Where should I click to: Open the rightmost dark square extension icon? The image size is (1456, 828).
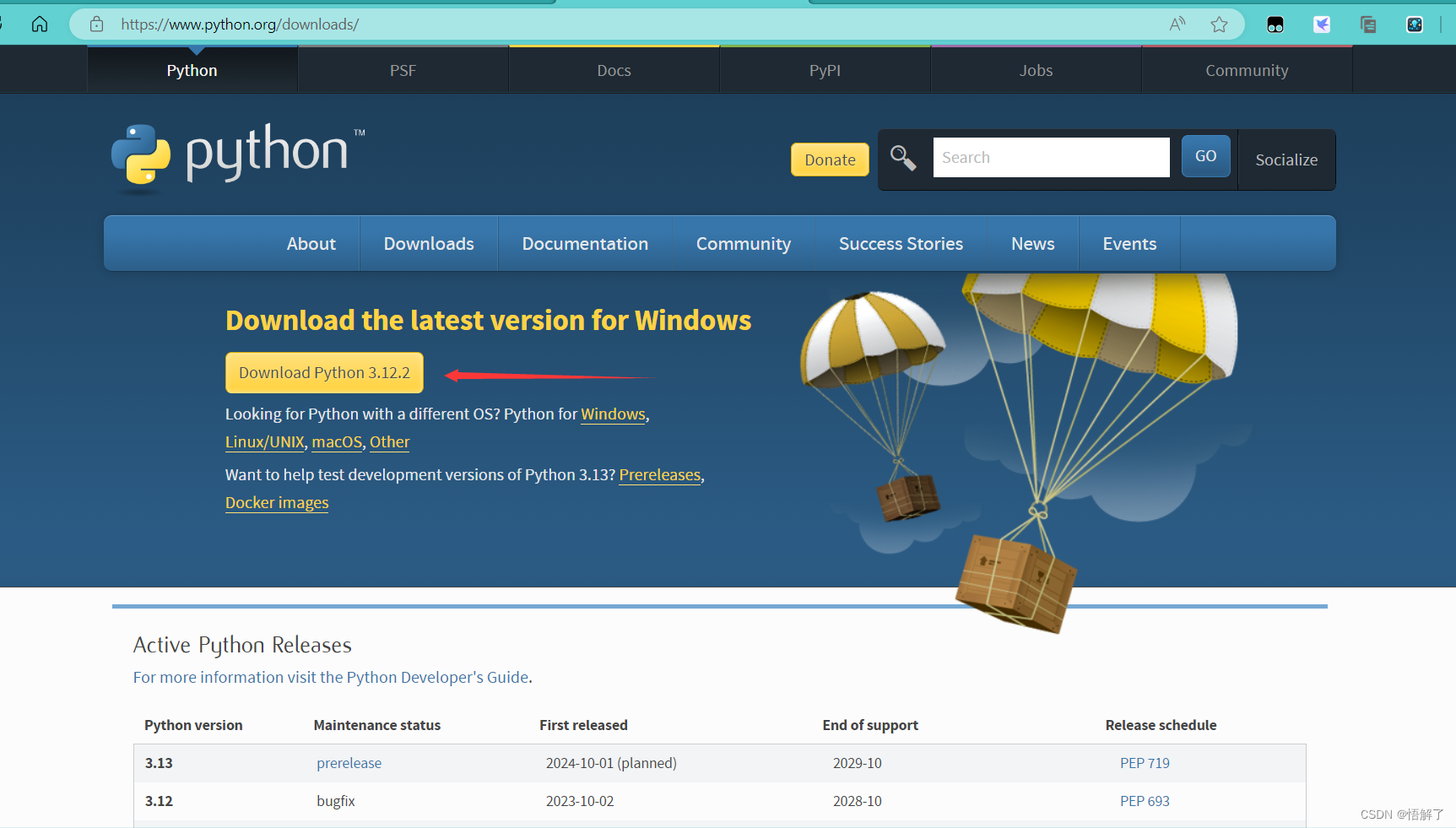(x=1415, y=24)
